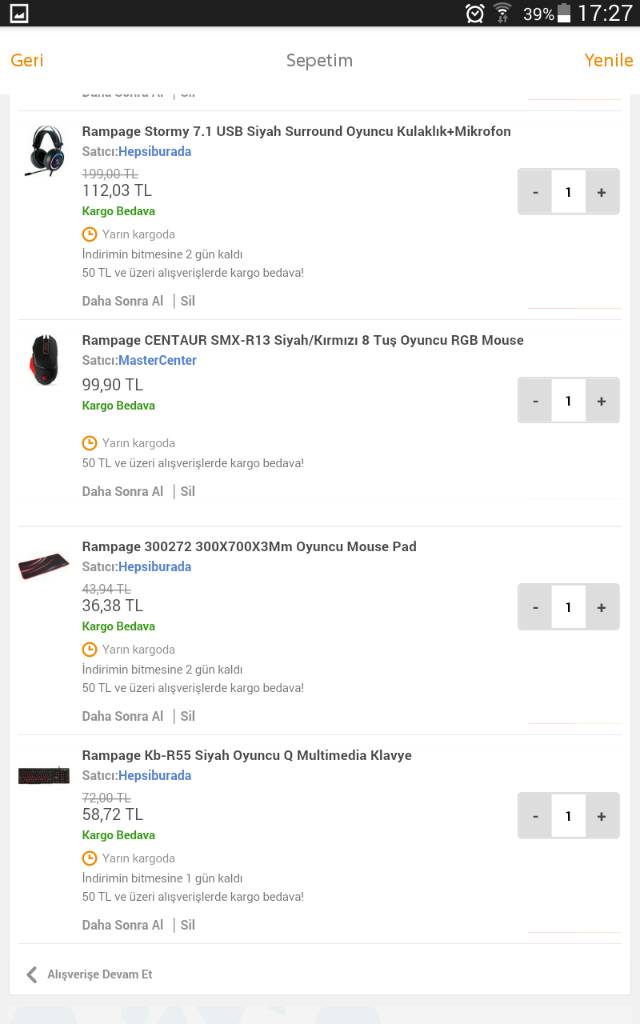Click Yenile to refresh the cart
The width and height of the screenshot is (640, 1024).
tap(608, 60)
